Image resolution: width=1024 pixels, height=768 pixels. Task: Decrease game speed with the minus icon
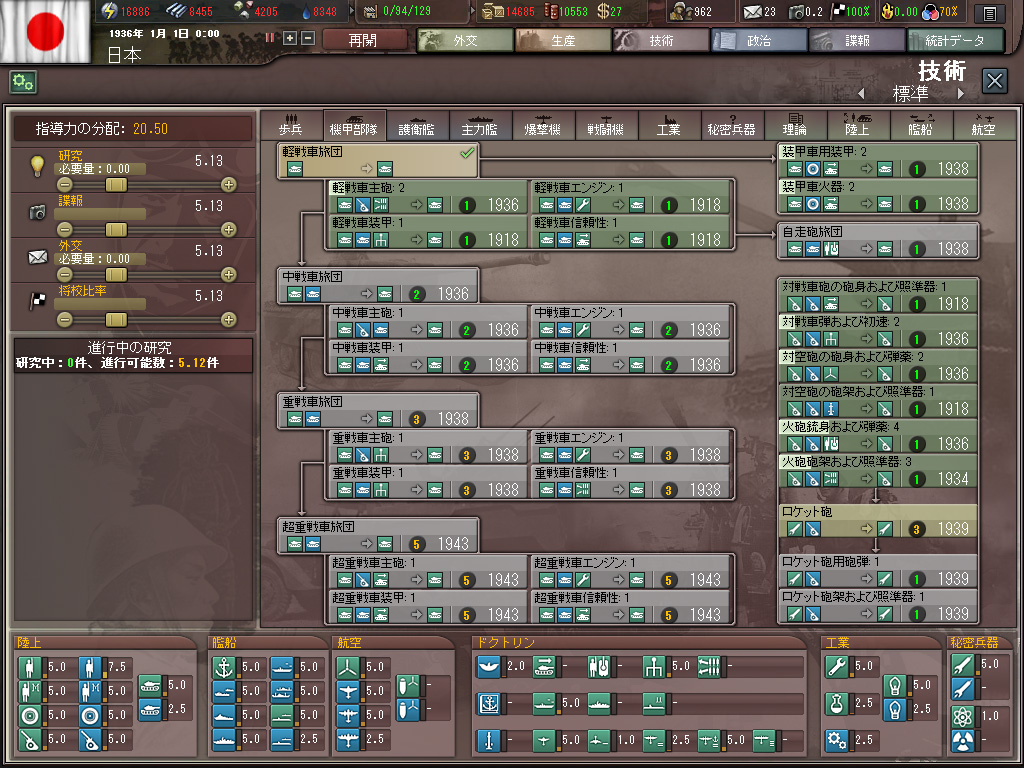(x=307, y=38)
